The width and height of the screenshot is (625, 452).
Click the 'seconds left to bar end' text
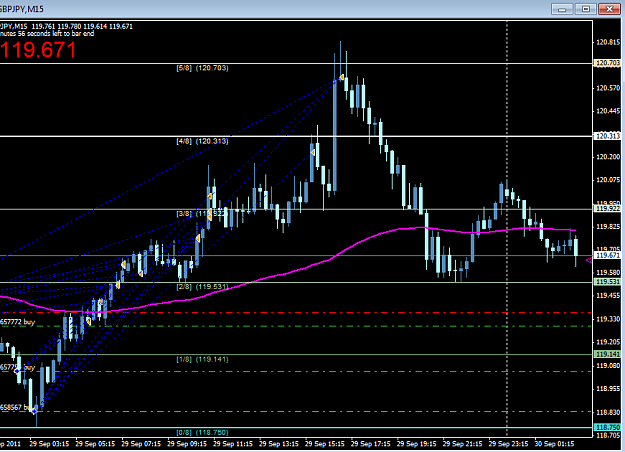(x=56, y=34)
